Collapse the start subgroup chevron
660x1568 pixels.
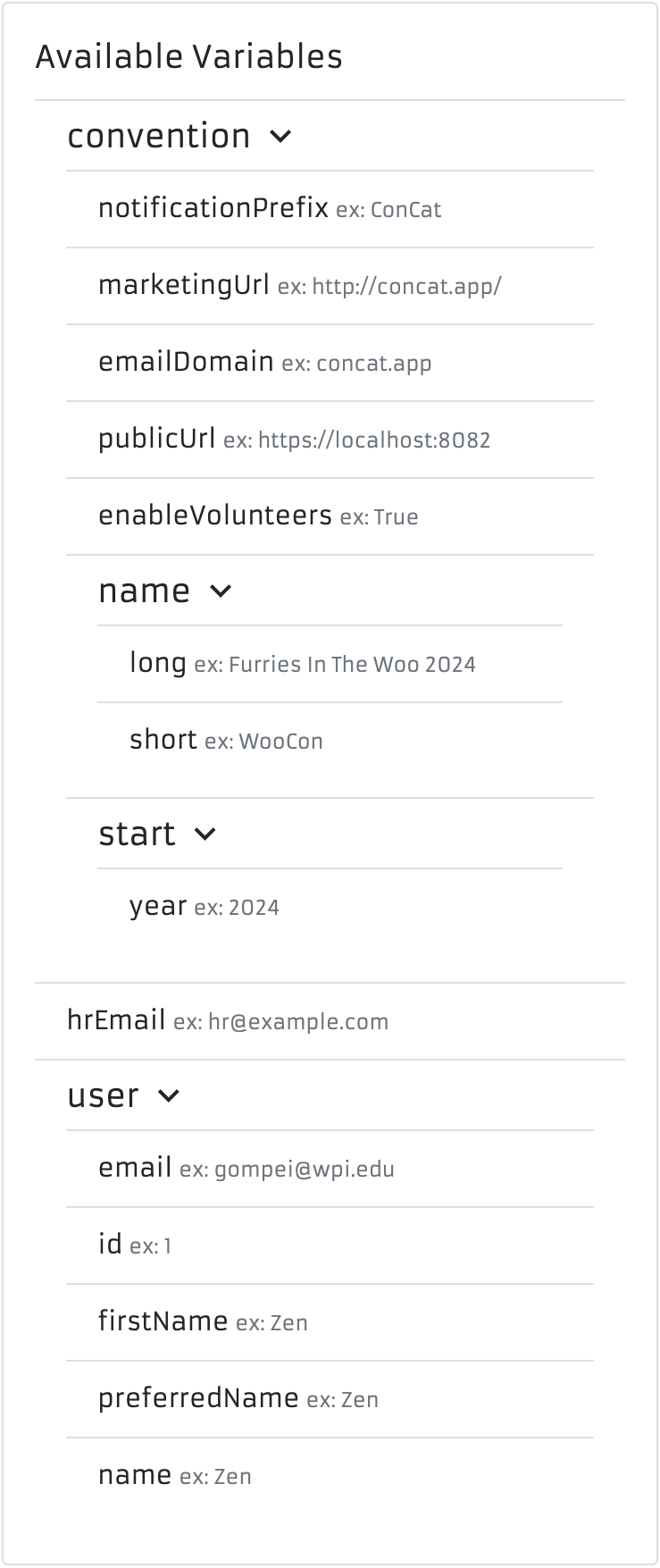tap(205, 834)
